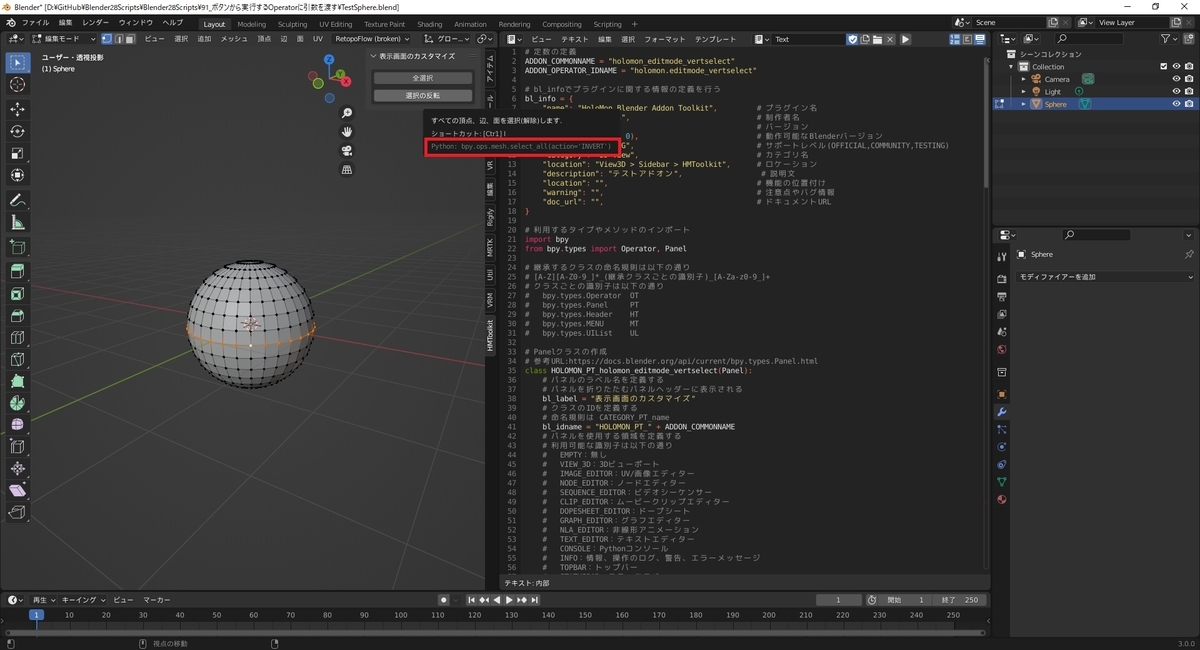Open the 再生 playback dropdown in timeline
This screenshot has width=1200, height=650.
click(44, 600)
